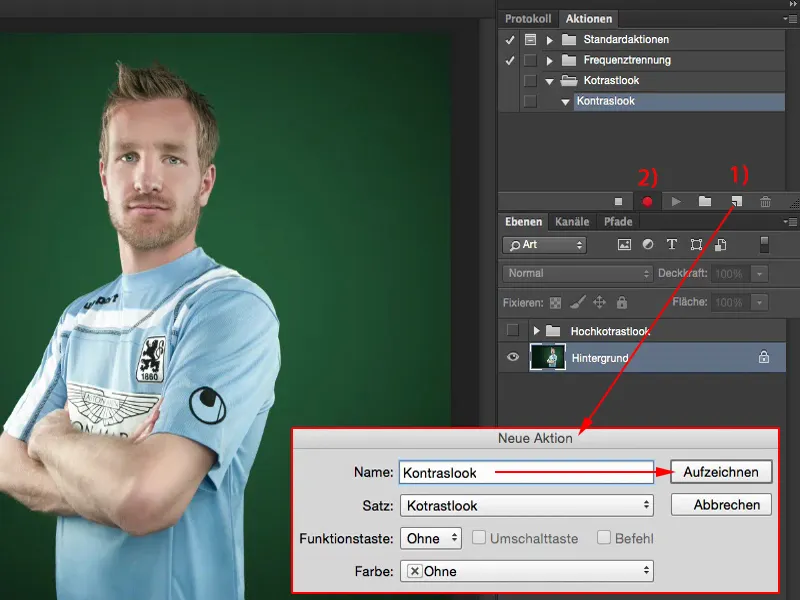
Task: Lock transparent pixels icon next to Fixieren
Action: coord(555,303)
